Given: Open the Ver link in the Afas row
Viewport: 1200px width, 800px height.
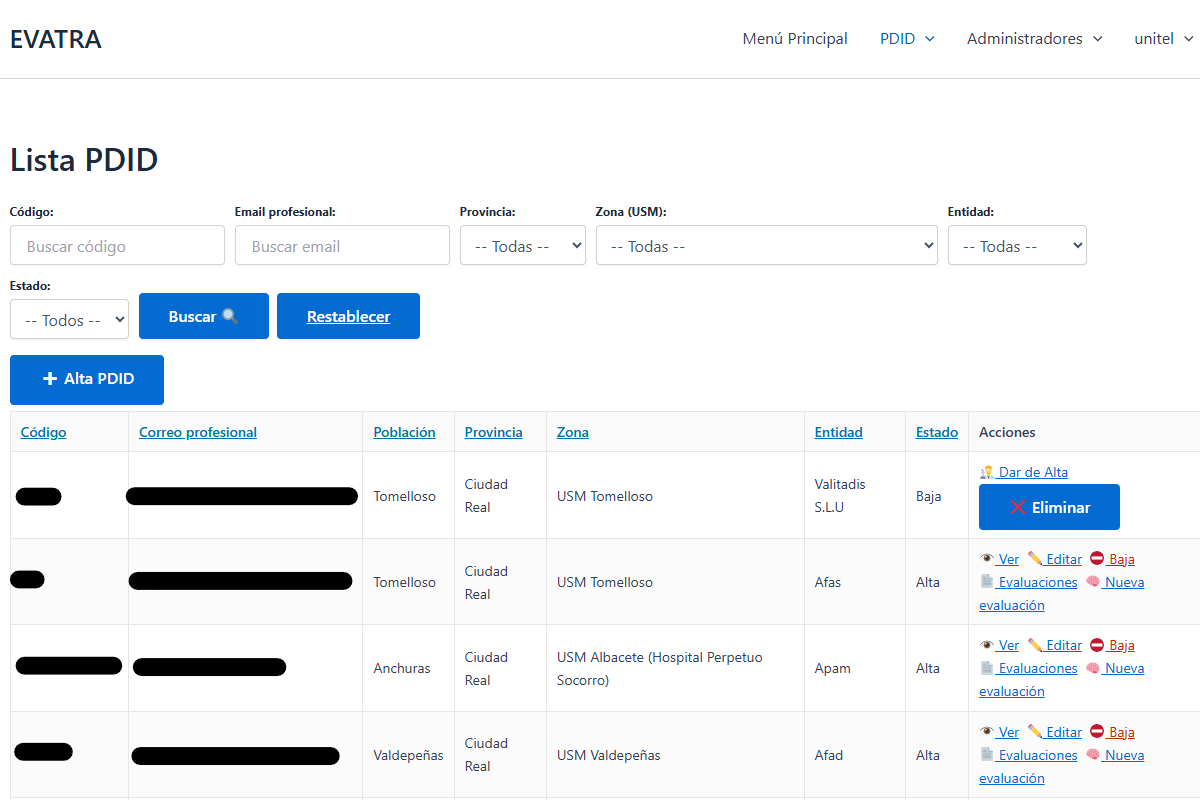Looking at the screenshot, I should coord(999,559).
